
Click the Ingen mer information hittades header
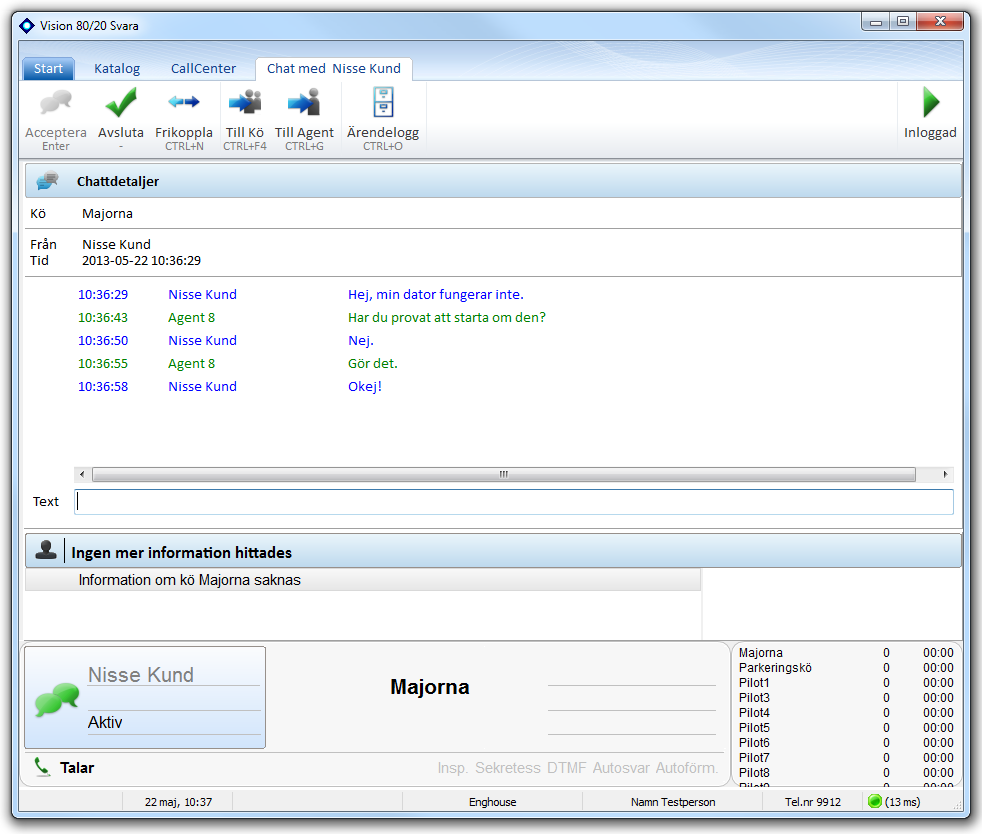[x=494, y=552]
